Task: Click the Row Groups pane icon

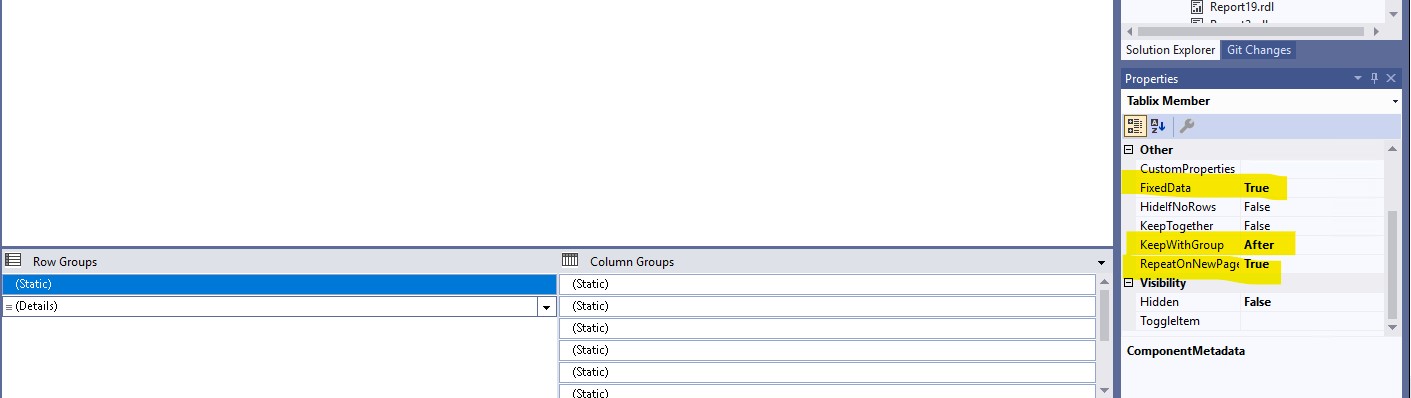Action: 14,261
